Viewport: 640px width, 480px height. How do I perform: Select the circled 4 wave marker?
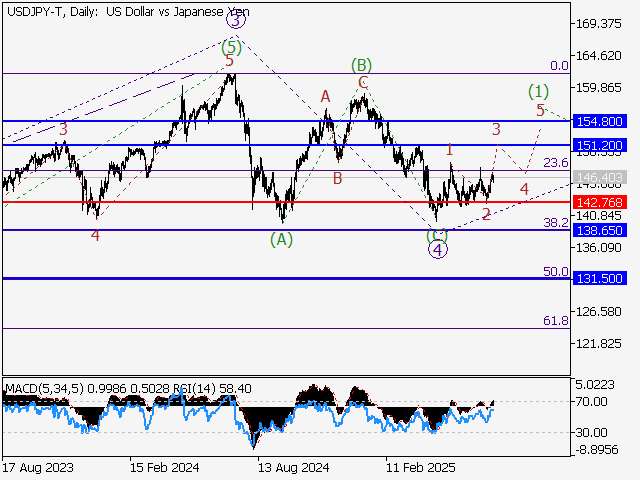437,250
